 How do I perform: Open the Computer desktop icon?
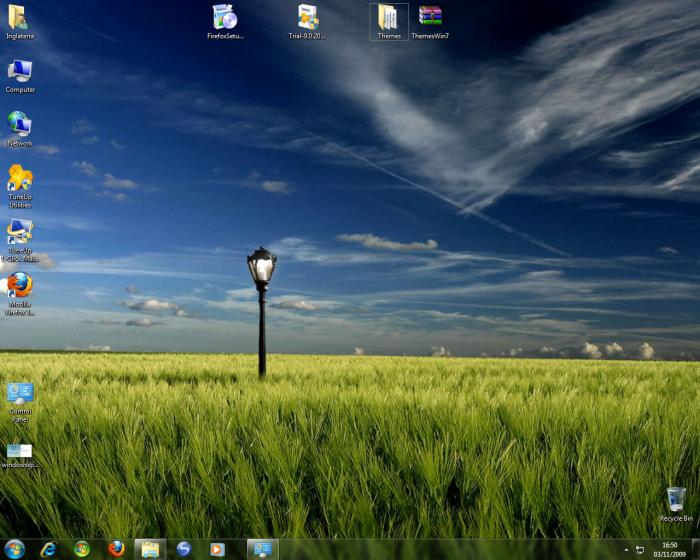pos(19,72)
